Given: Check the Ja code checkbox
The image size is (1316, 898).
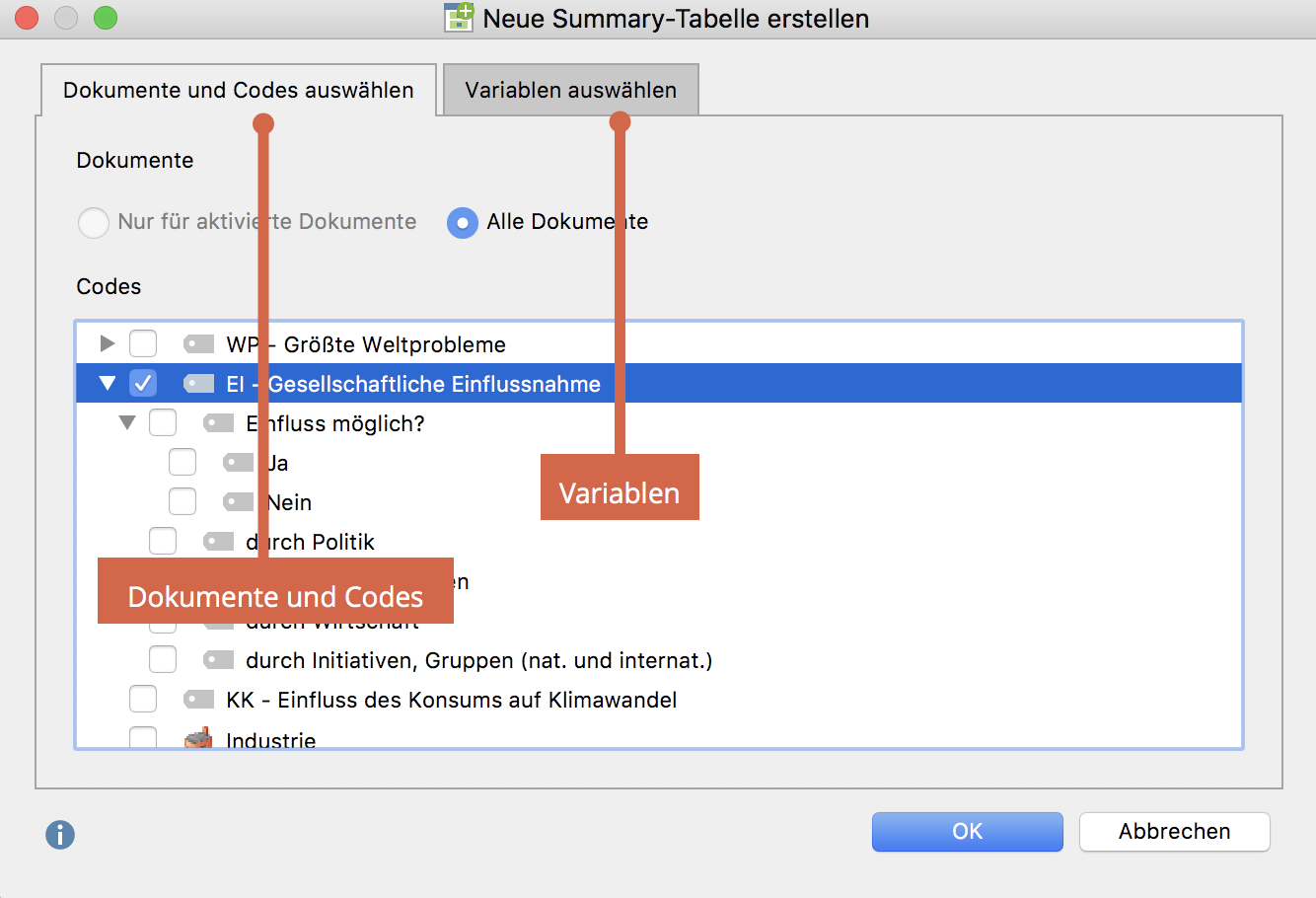Looking at the screenshot, I should click(x=183, y=463).
